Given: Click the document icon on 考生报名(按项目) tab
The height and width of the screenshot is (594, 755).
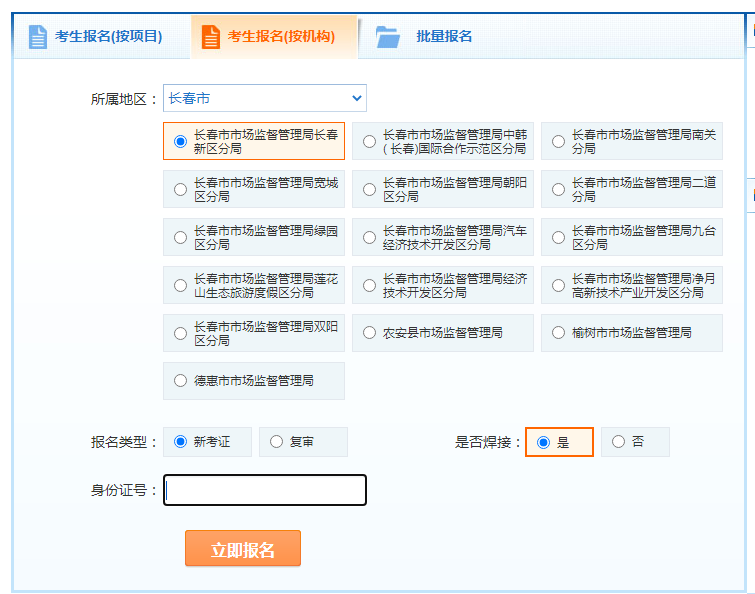Looking at the screenshot, I should click(x=38, y=37).
